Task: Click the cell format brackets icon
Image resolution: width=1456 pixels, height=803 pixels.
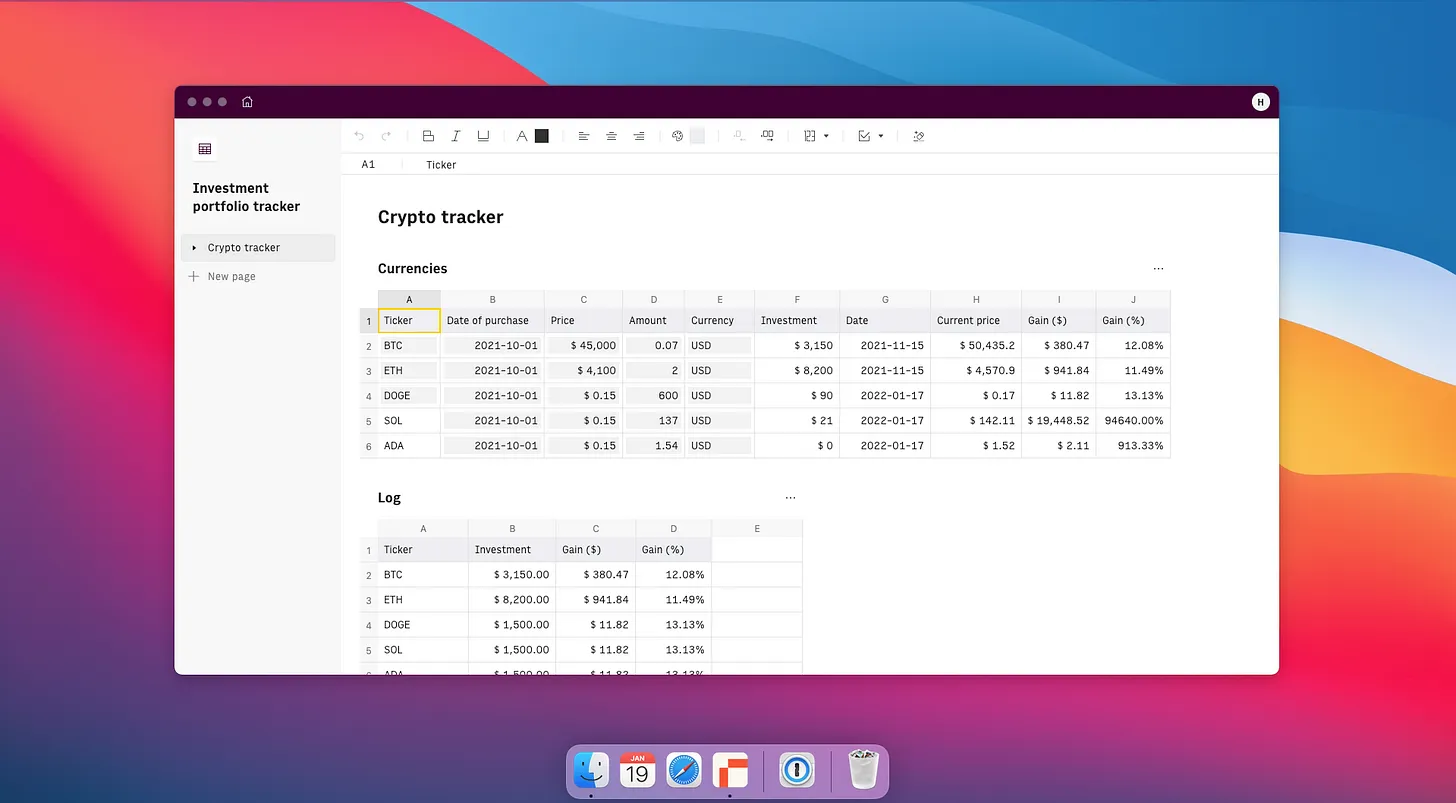Action: (810, 136)
